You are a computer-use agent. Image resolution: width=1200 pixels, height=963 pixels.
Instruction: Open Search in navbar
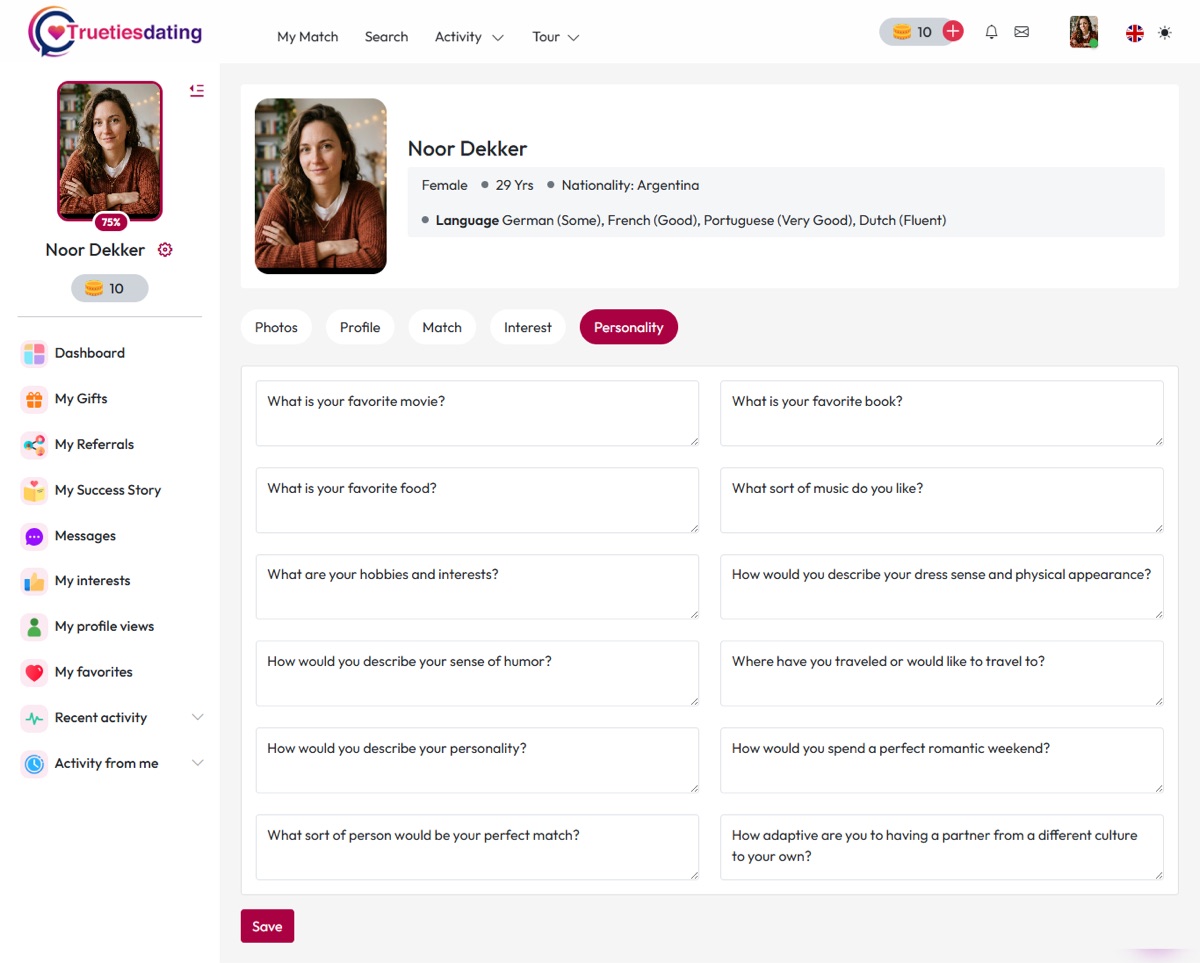(386, 37)
